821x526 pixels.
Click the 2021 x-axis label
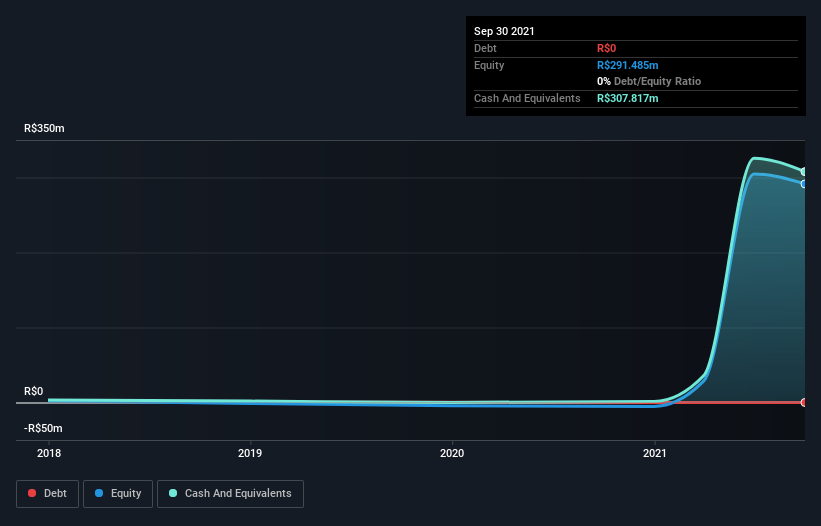654,453
